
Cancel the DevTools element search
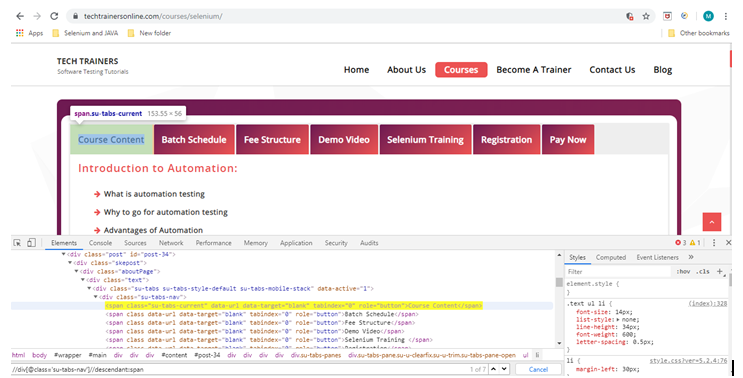pos(538,369)
